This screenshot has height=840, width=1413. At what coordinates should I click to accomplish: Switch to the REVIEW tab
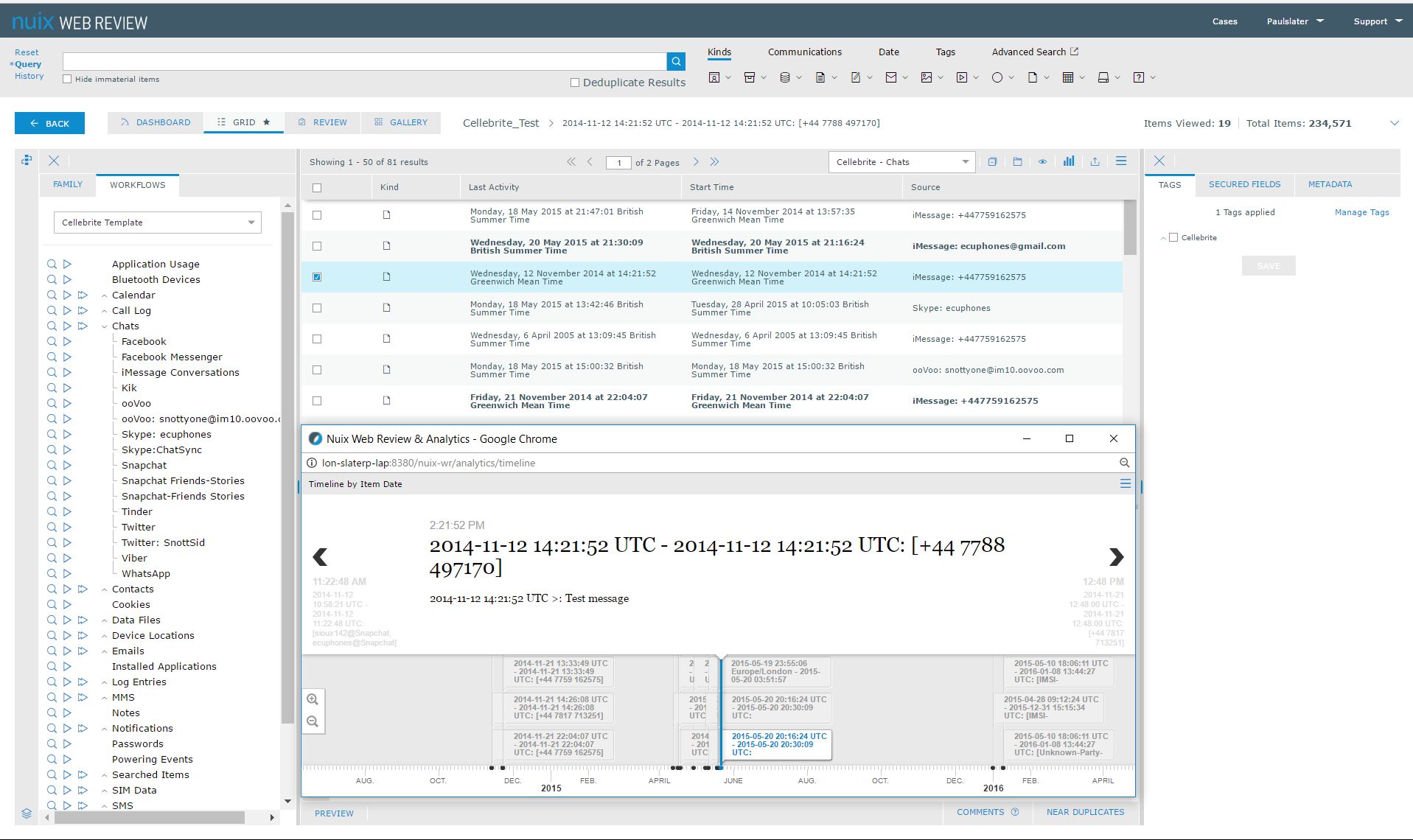coord(322,122)
